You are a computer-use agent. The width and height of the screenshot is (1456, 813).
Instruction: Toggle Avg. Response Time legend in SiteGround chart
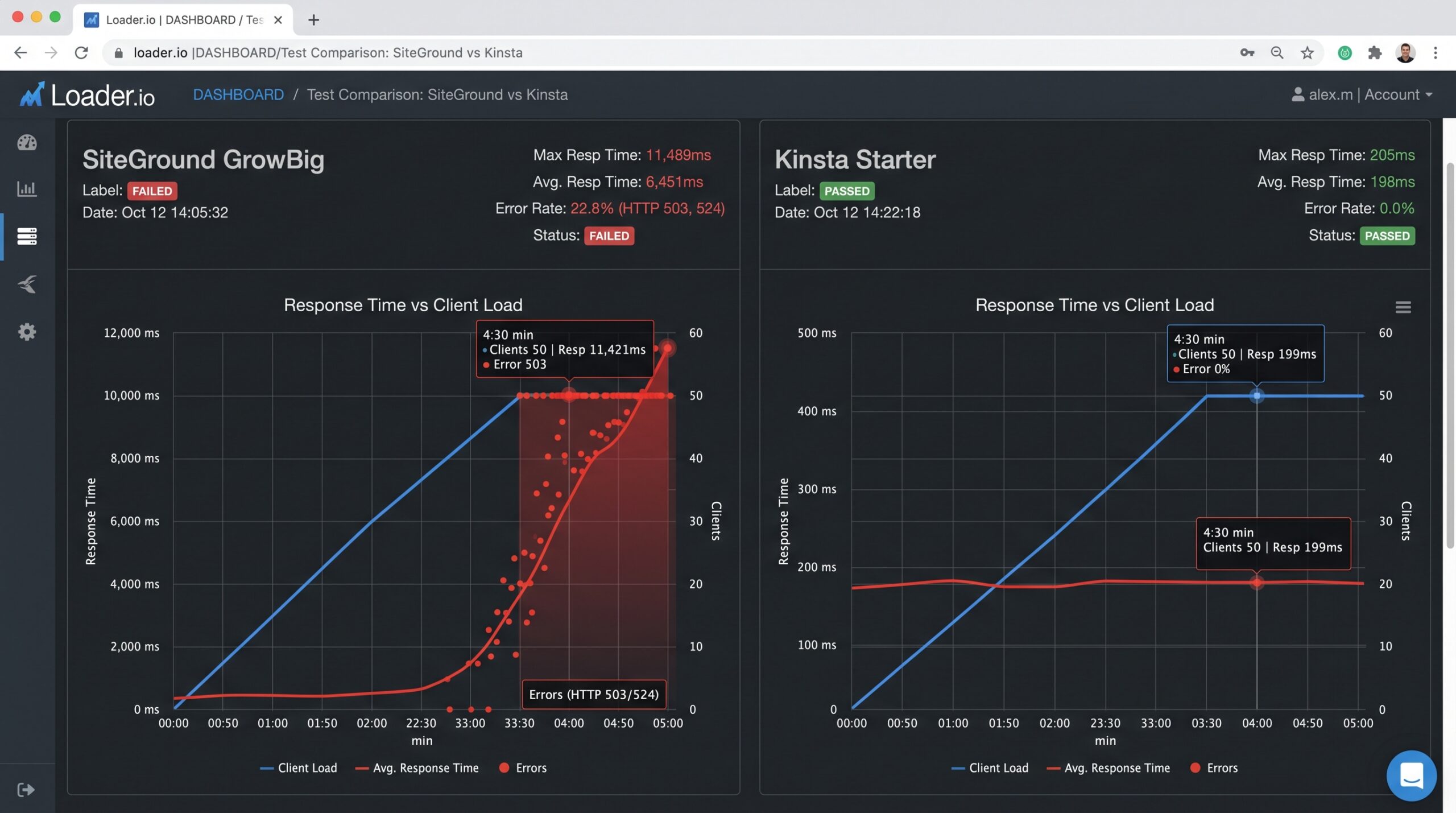416,768
